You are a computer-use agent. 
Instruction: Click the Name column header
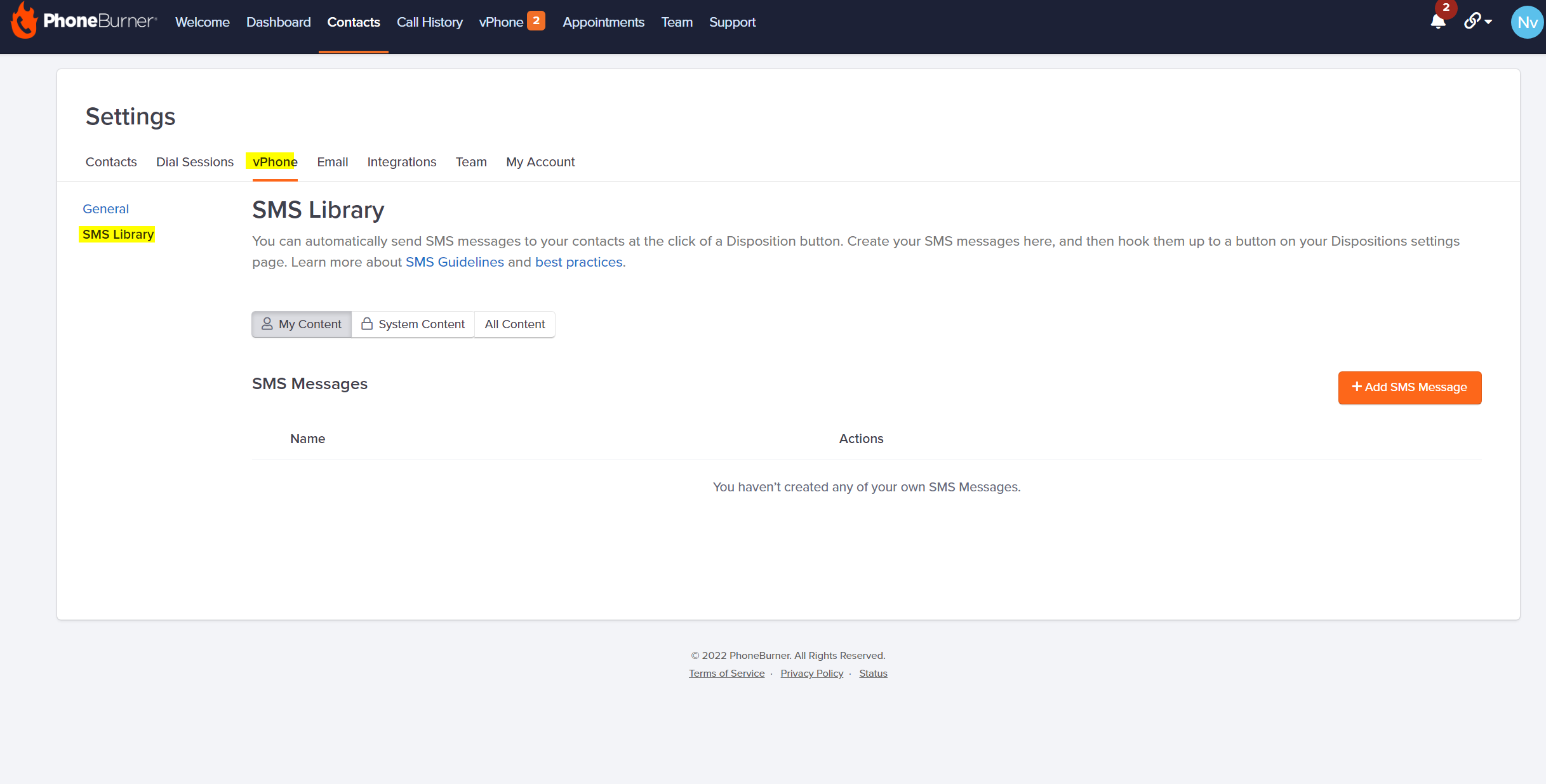(308, 439)
